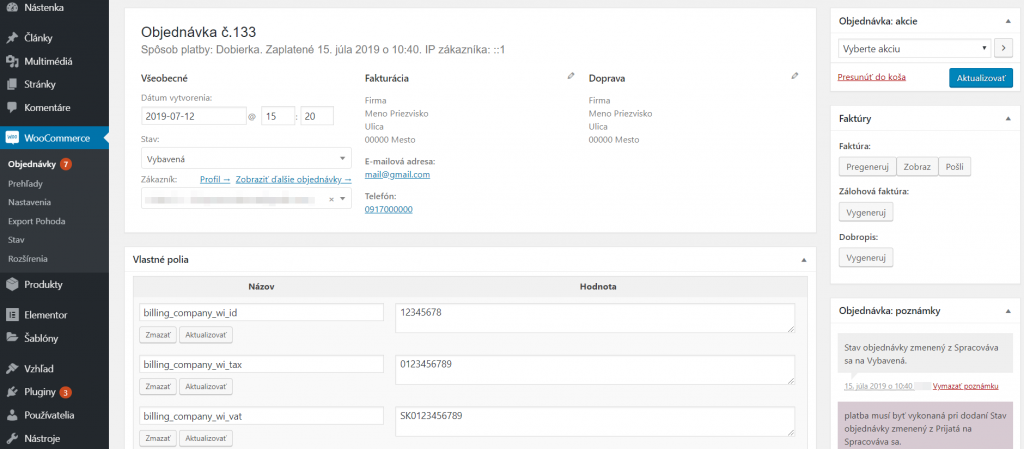Click the Stránky pages icon
This screenshot has width=1024, height=449.
[x=12, y=84]
